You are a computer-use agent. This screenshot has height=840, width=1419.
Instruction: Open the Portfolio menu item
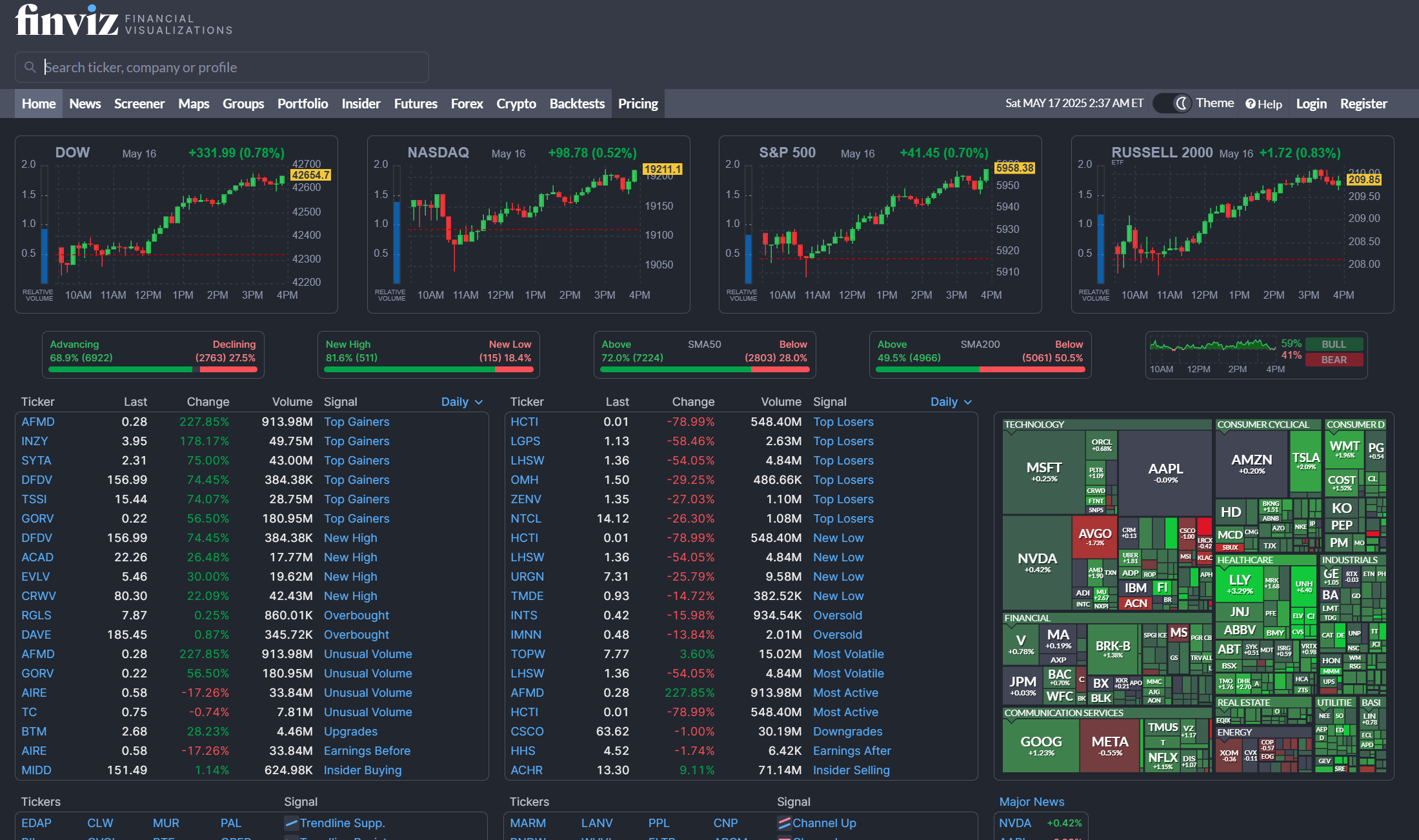click(303, 104)
